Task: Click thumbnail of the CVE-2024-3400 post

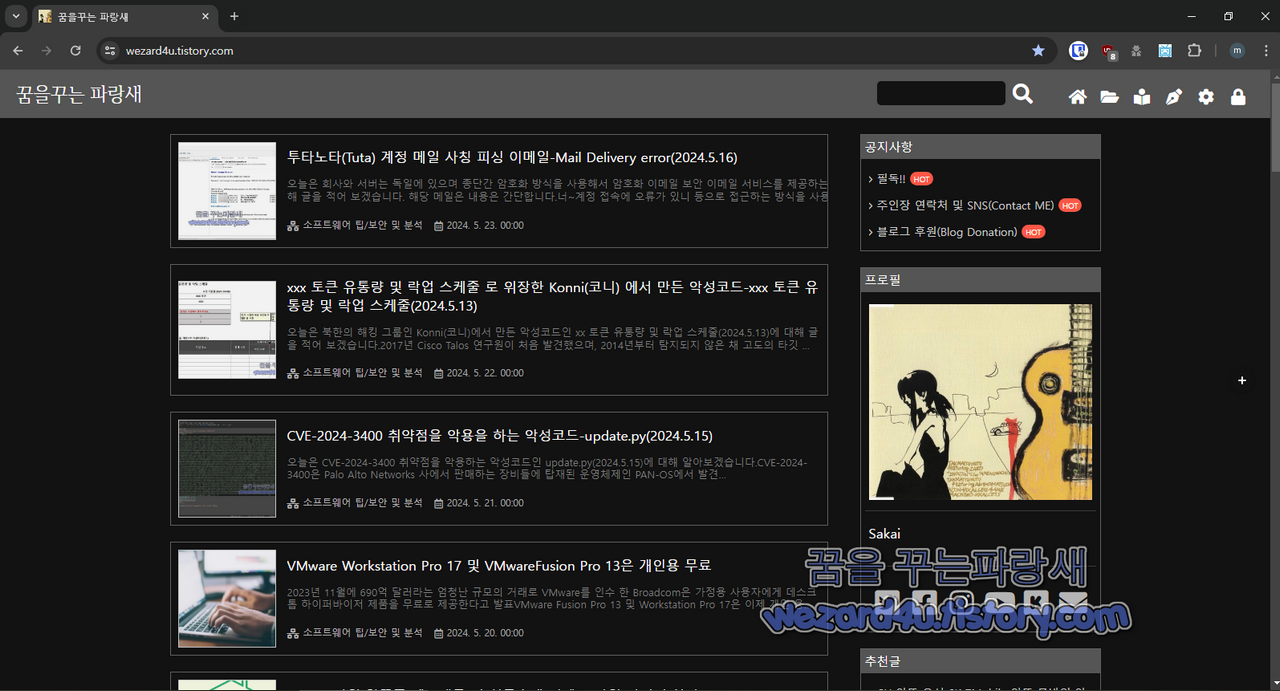Action: 227,469
